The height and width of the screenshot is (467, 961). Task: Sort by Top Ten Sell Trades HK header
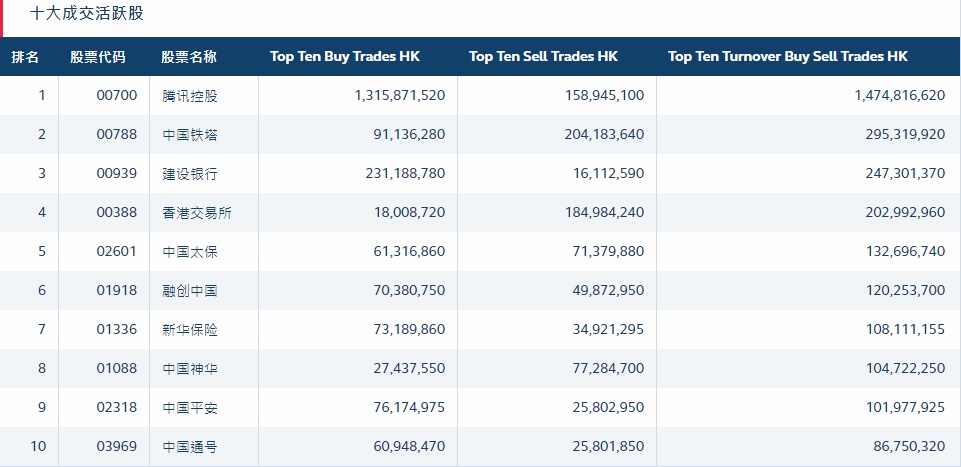pyautogui.click(x=543, y=57)
